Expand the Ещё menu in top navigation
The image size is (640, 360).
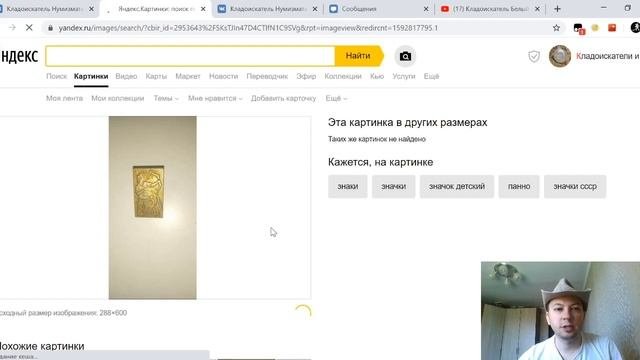[x=431, y=76]
